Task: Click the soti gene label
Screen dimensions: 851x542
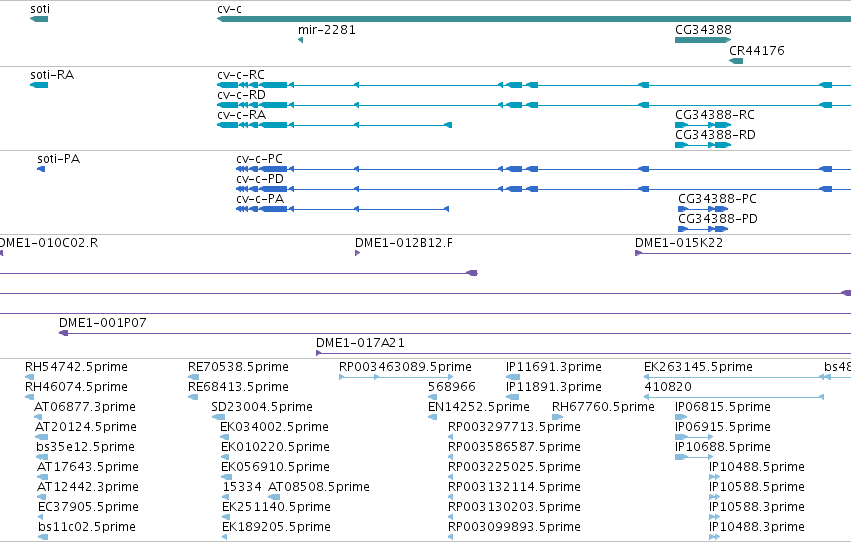Action: [x=40, y=9]
